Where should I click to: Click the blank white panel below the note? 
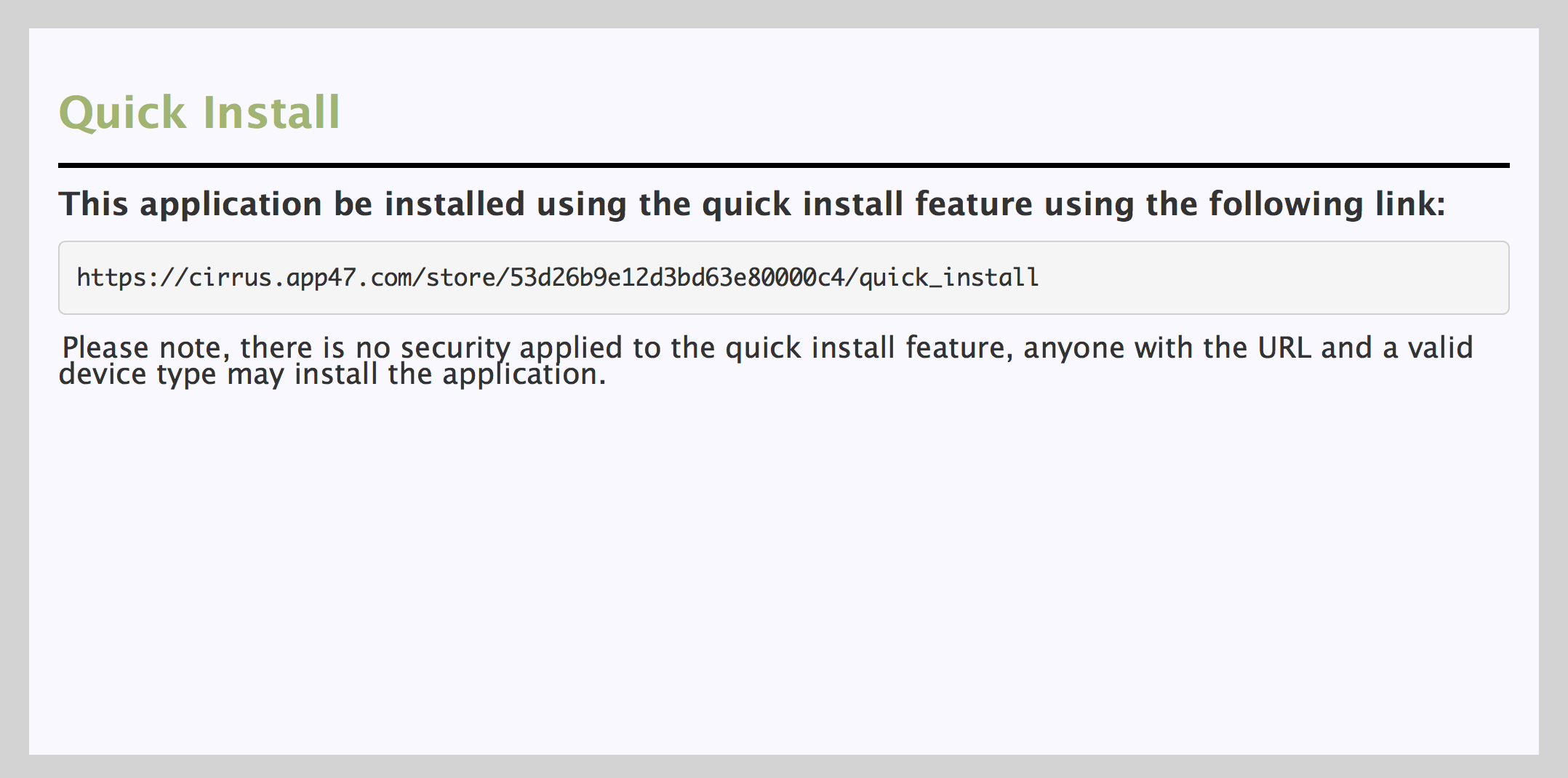[x=784, y=574]
